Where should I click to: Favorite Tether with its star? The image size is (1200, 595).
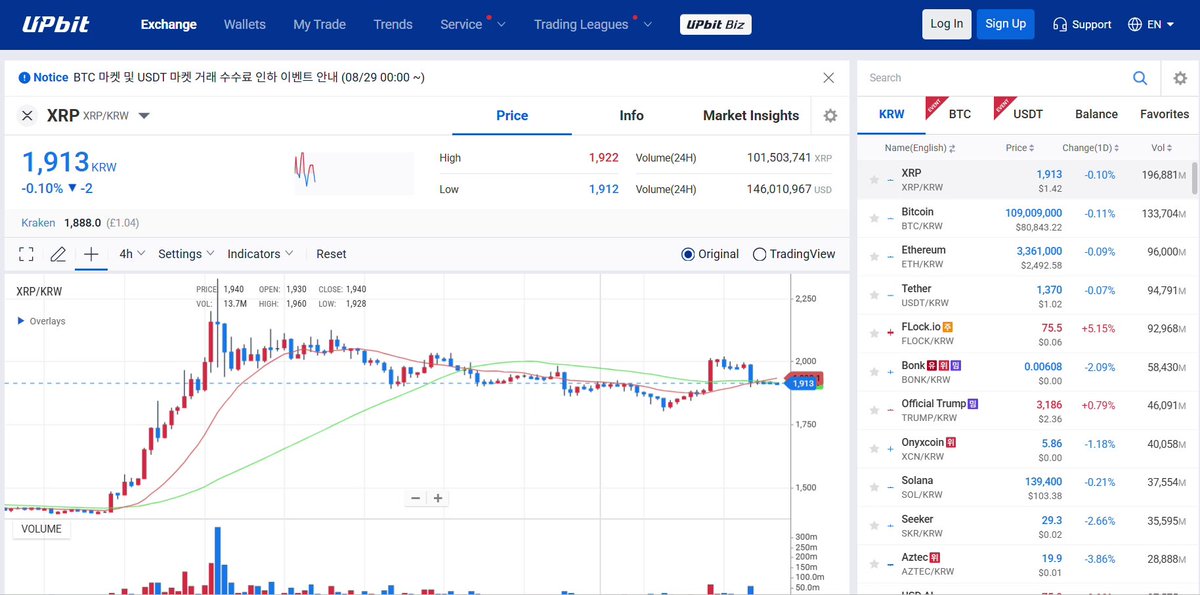(875, 295)
